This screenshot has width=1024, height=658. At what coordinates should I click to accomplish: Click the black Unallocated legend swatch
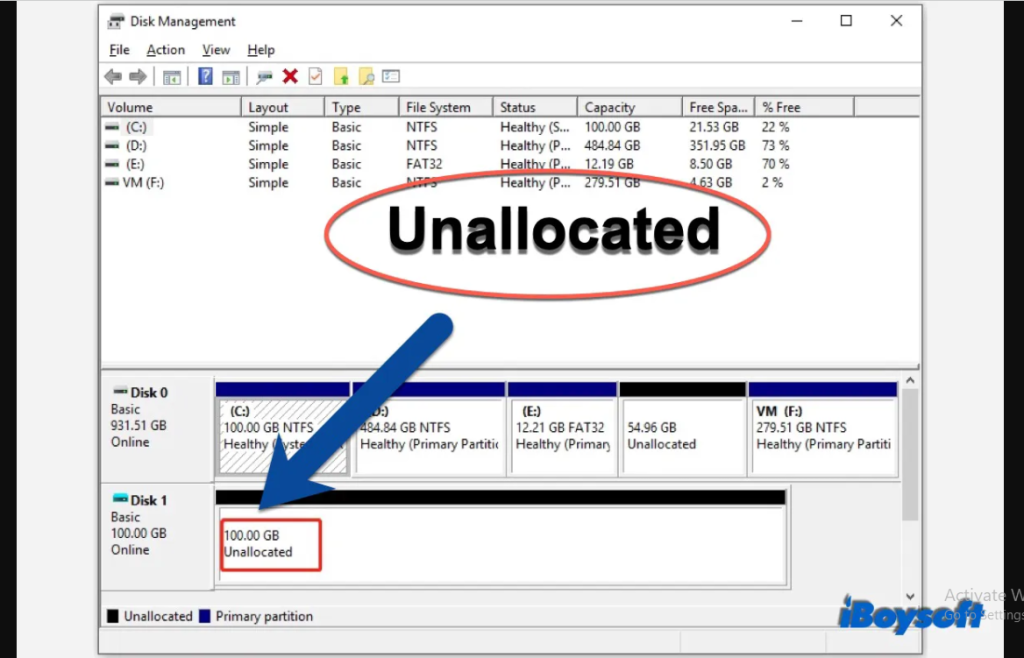[113, 616]
